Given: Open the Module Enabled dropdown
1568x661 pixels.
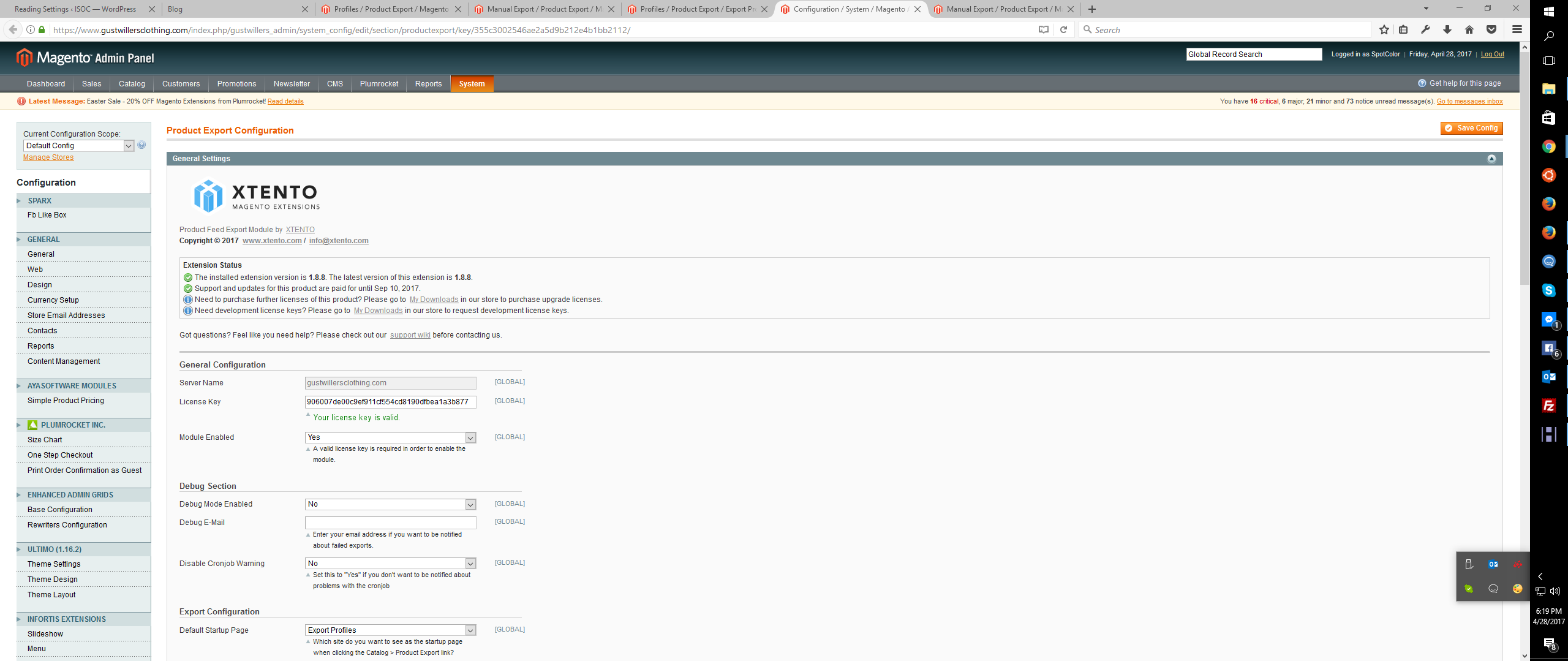Looking at the screenshot, I should [x=390, y=437].
